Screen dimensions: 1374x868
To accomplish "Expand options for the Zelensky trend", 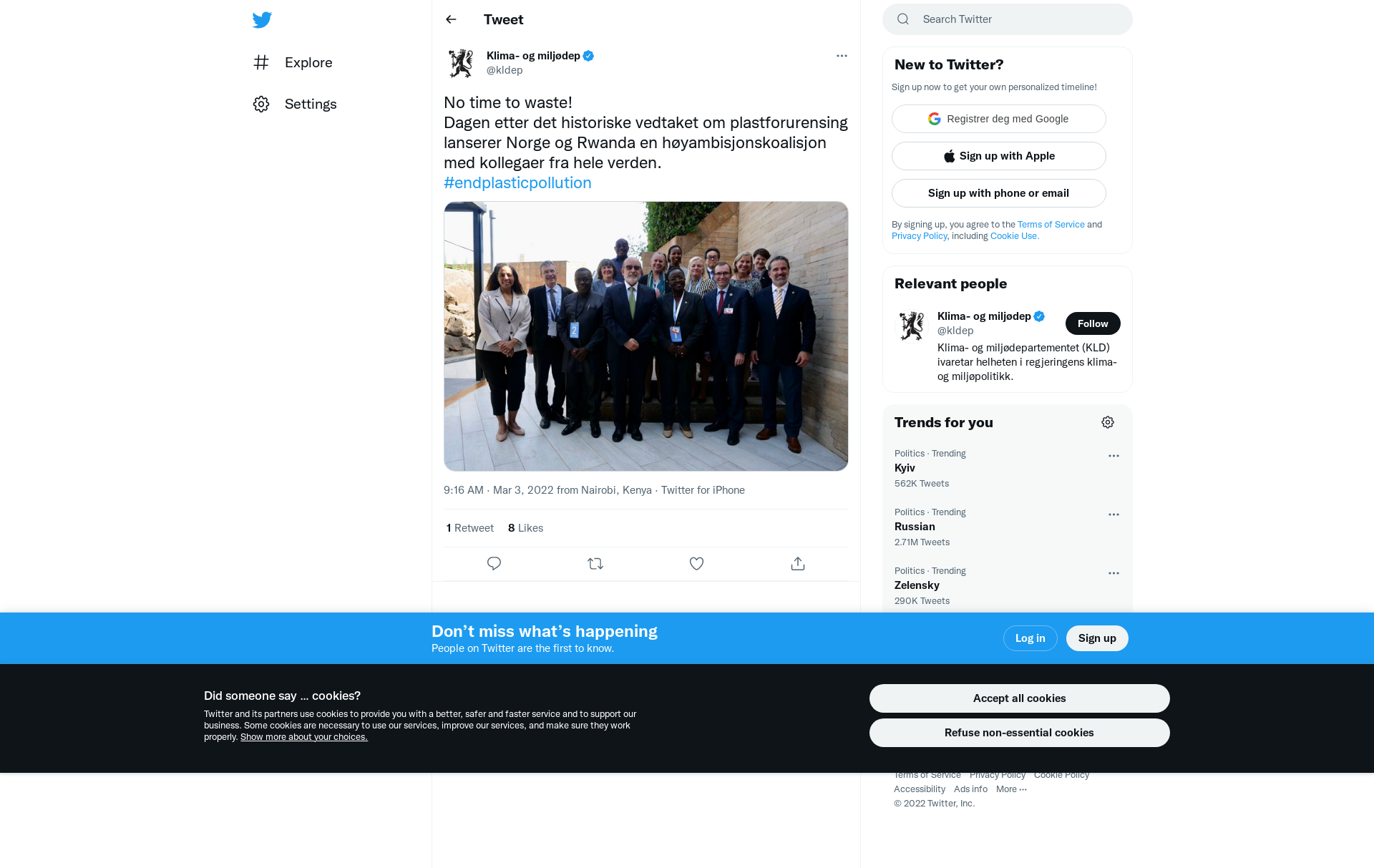I will coord(1114,573).
